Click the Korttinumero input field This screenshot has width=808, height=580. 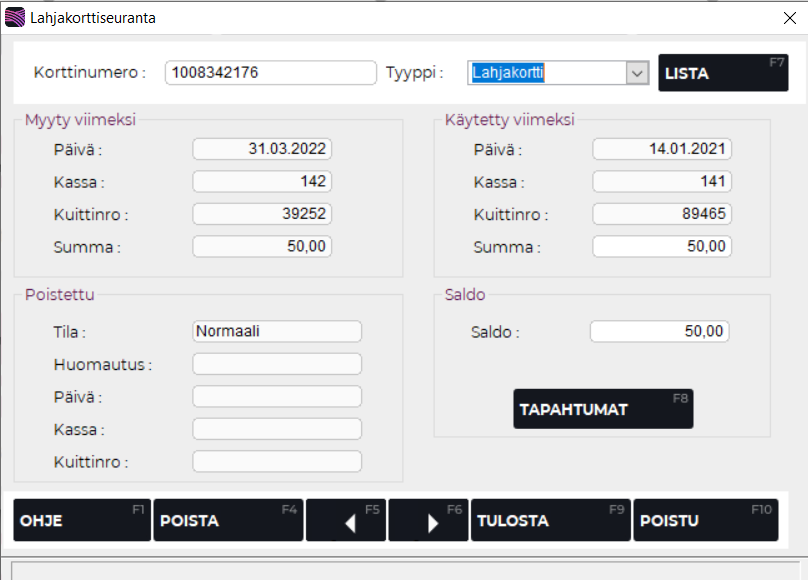pyautogui.click(x=270, y=73)
